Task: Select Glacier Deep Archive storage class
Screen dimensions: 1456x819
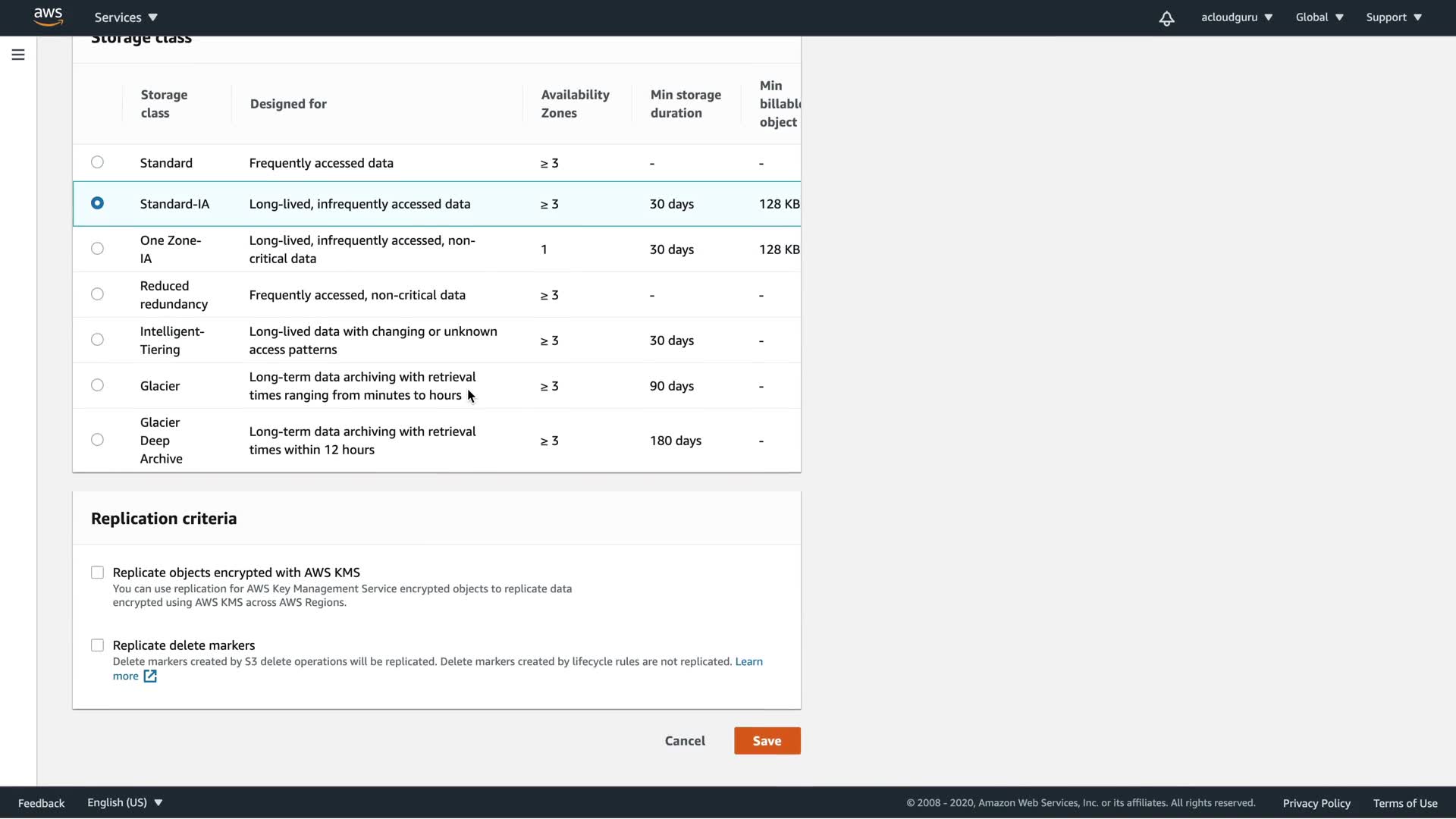Action: coord(97,440)
